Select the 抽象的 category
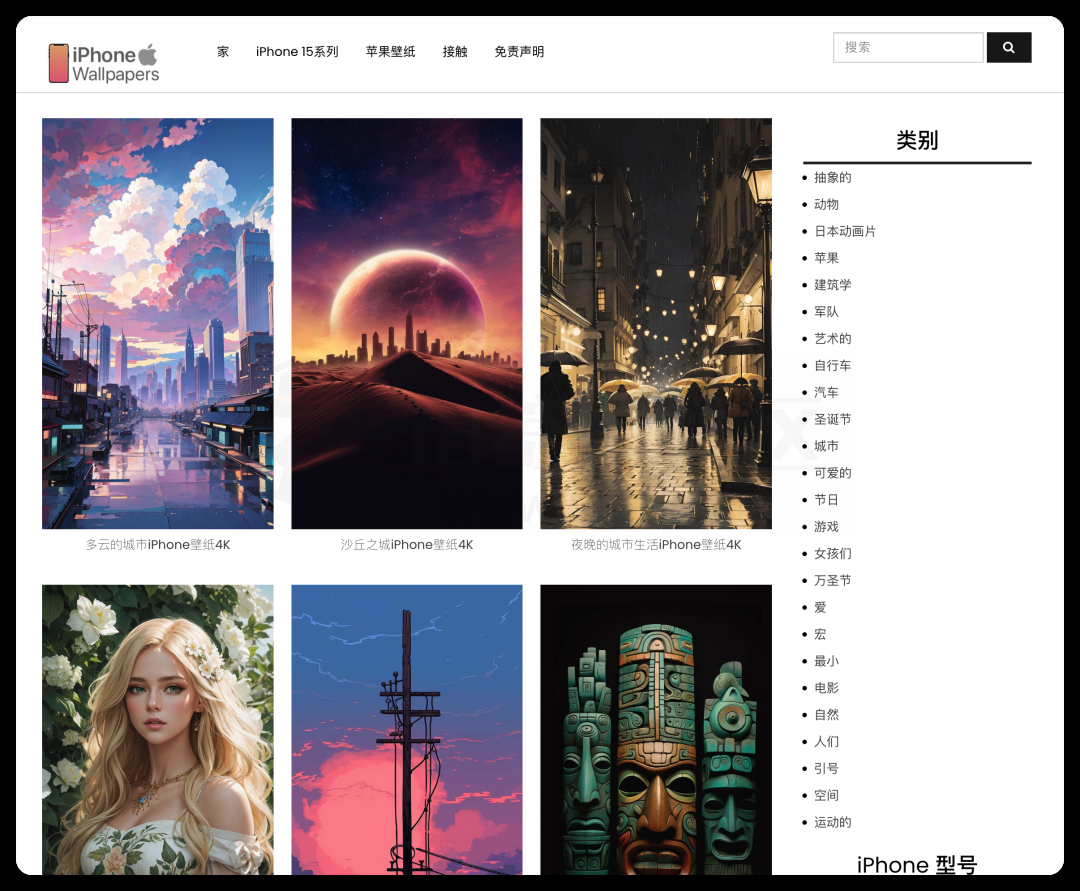 (833, 178)
